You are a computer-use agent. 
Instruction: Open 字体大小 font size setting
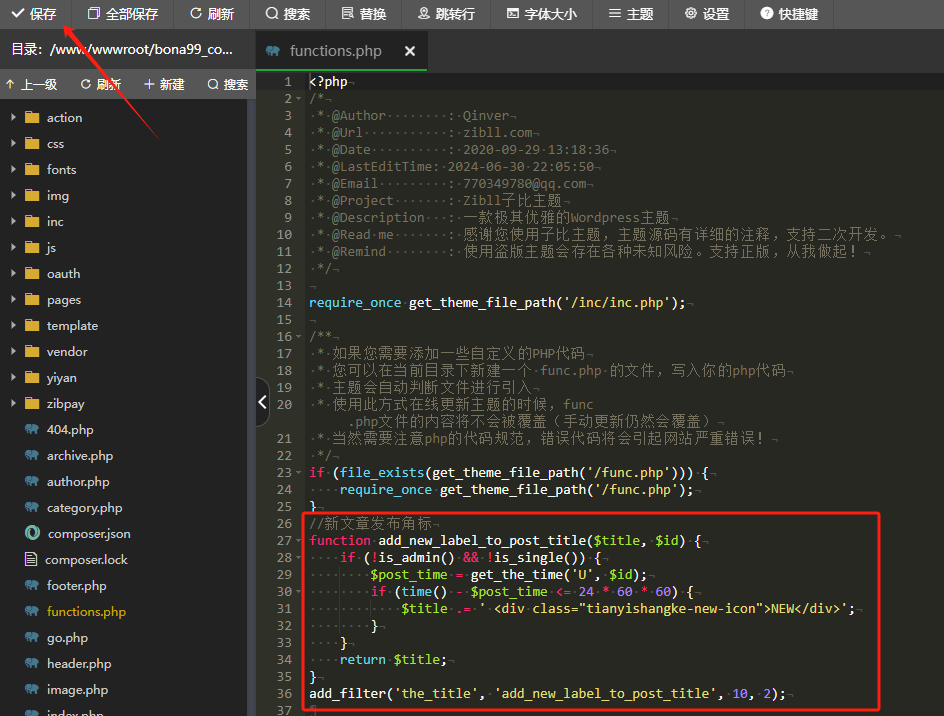[x=540, y=14]
